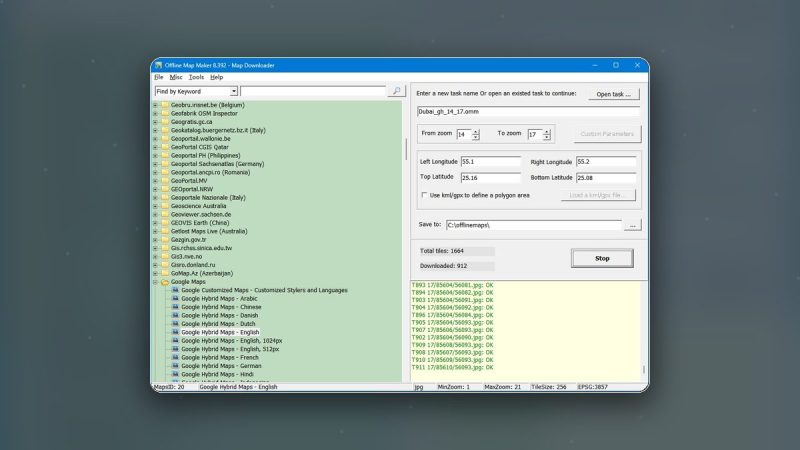Click map icon of Google Hybrid Maps - Chinese
Screen dimensions: 800x450
[x=176, y=307]
